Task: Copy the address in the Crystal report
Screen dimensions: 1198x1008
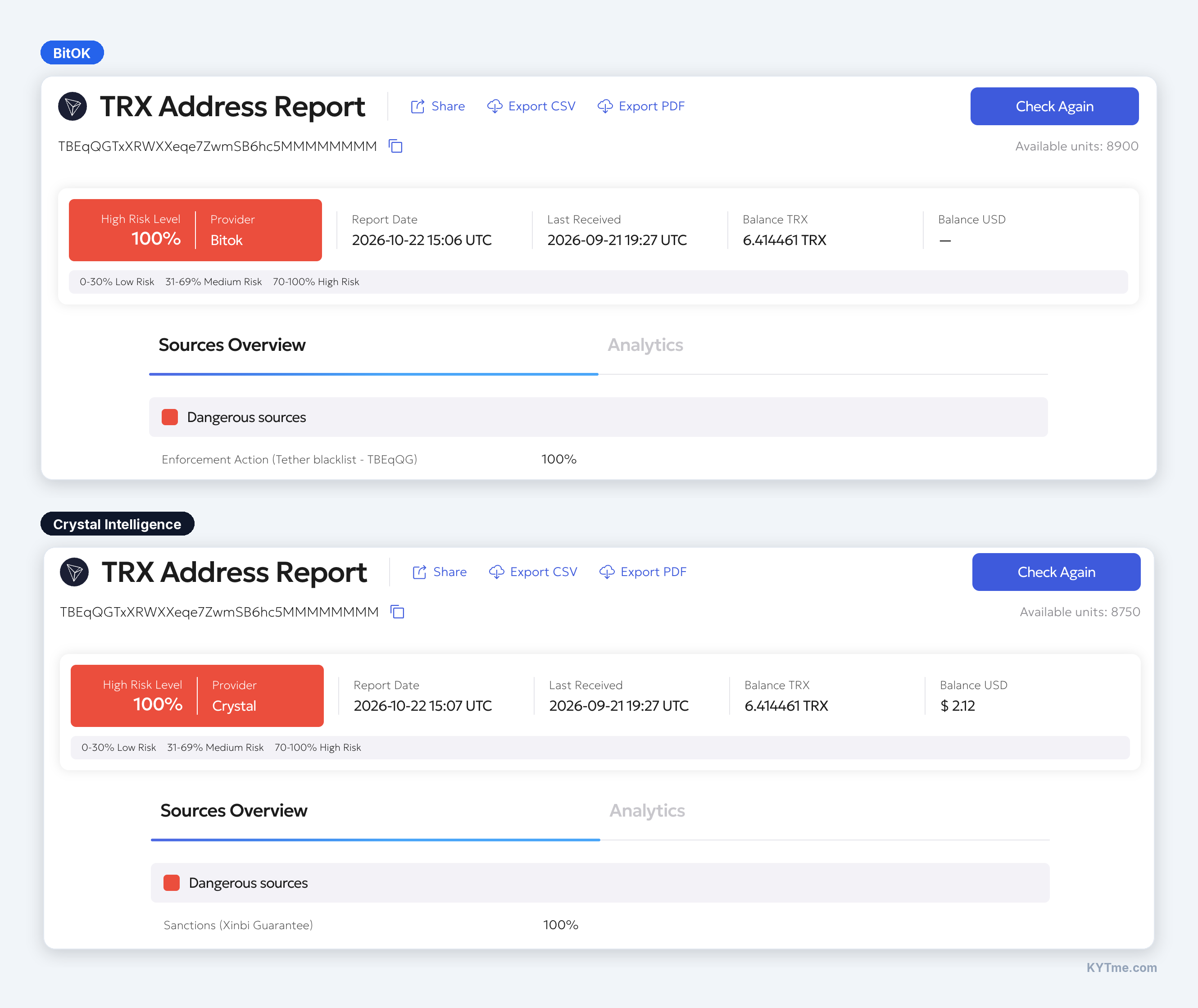Action: [x=397, y=612]
